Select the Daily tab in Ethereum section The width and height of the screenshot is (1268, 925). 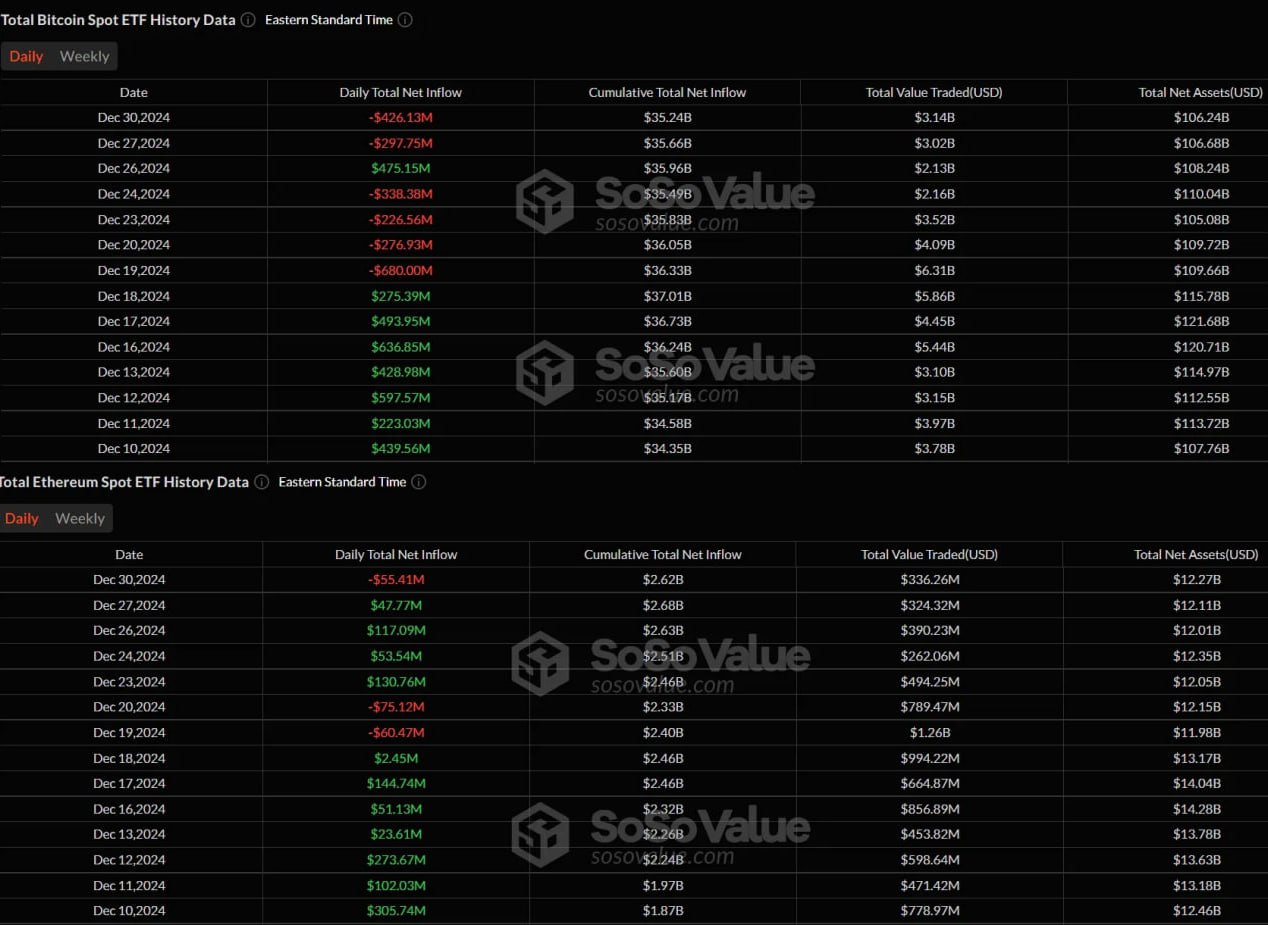tap(22, 518)
